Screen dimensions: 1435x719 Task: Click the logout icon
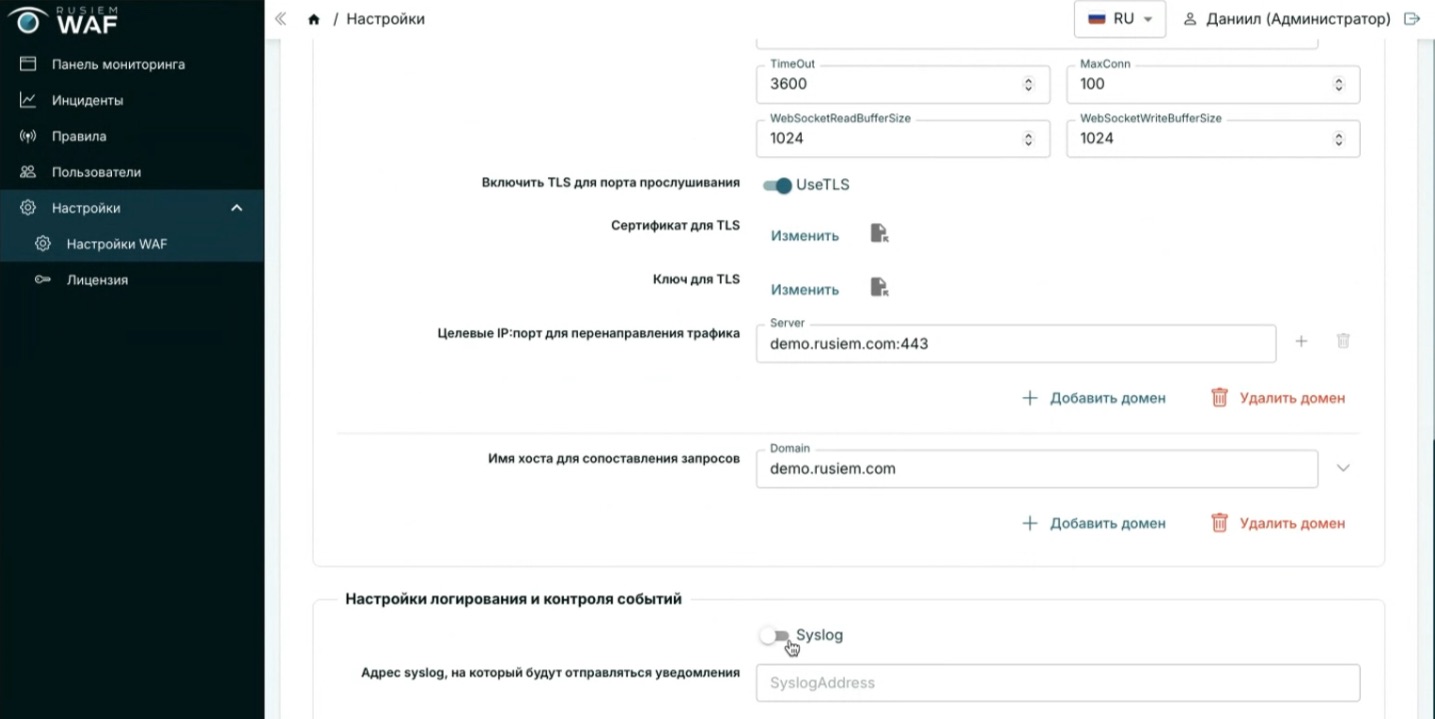click(x=1412, y=19)
